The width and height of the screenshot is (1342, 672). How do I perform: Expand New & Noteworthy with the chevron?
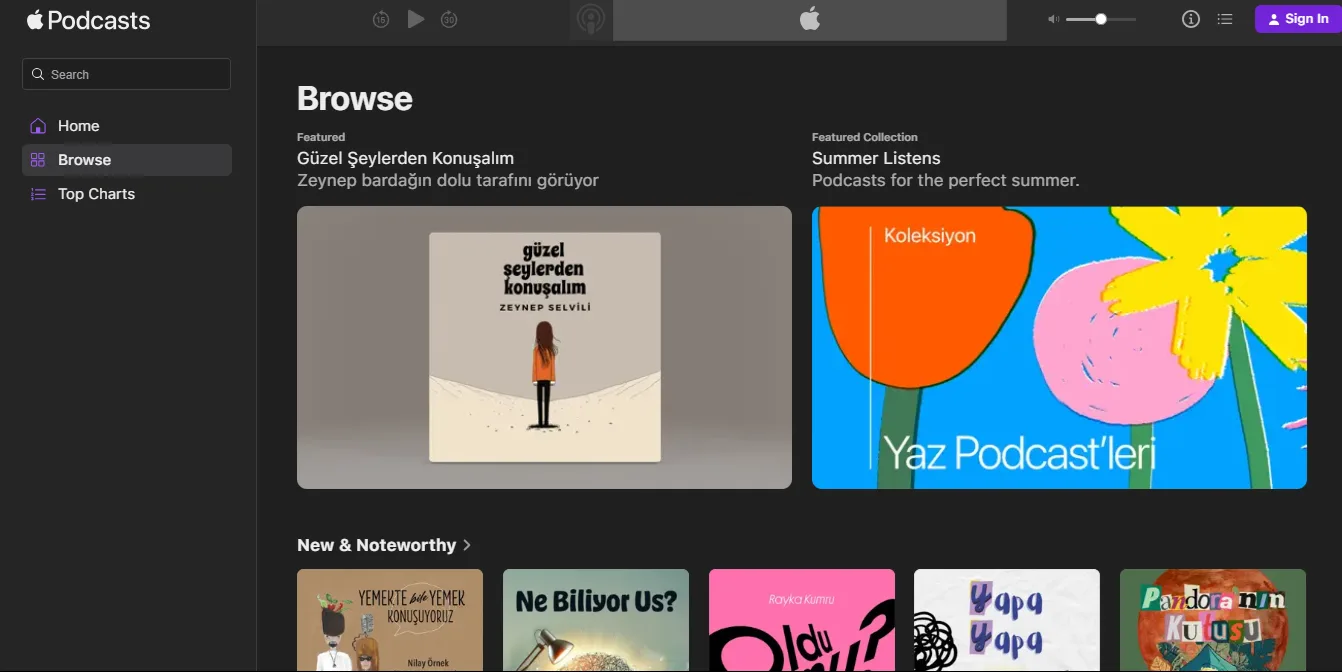[467, 545]
